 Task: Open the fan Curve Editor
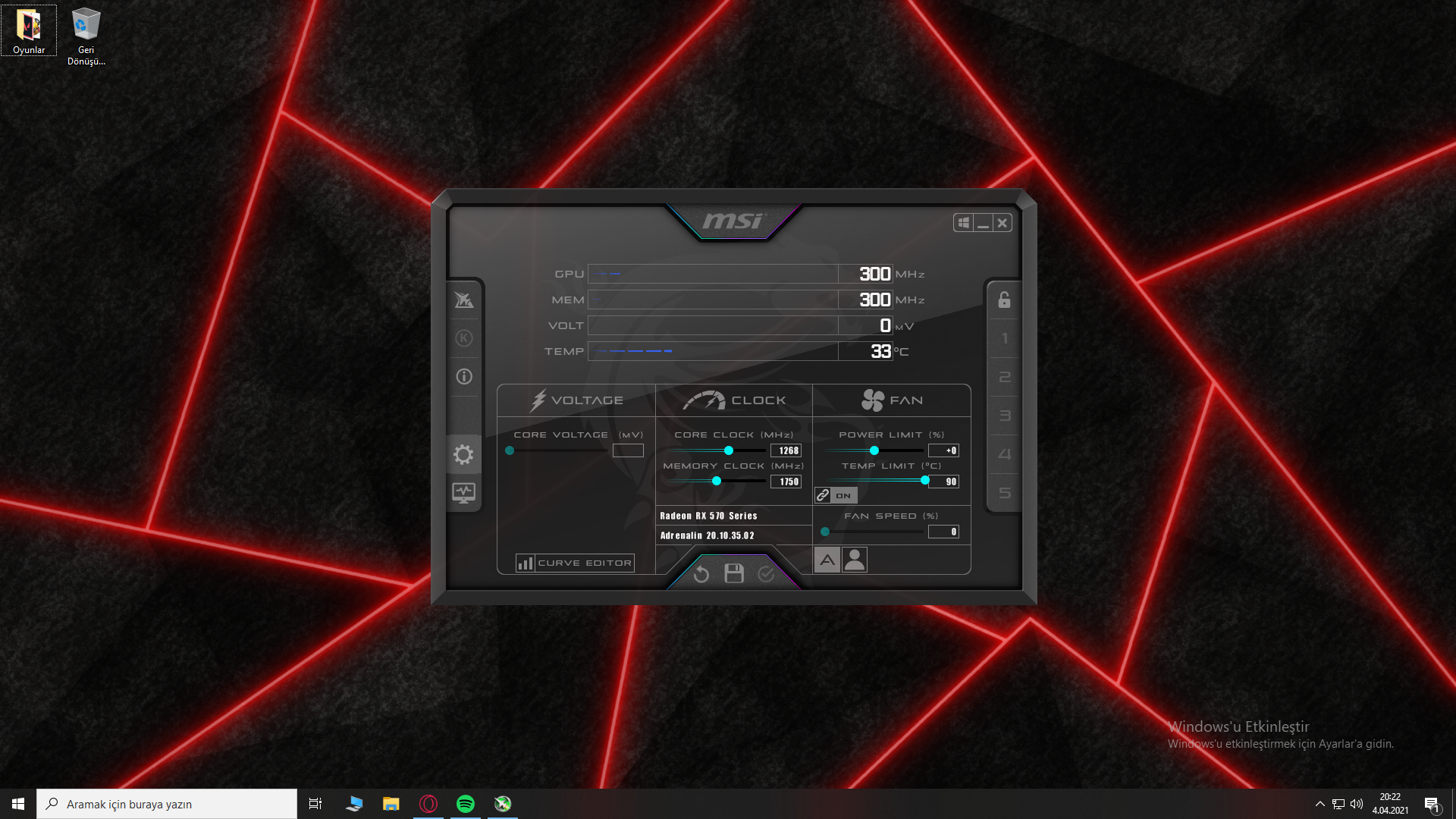574,563
